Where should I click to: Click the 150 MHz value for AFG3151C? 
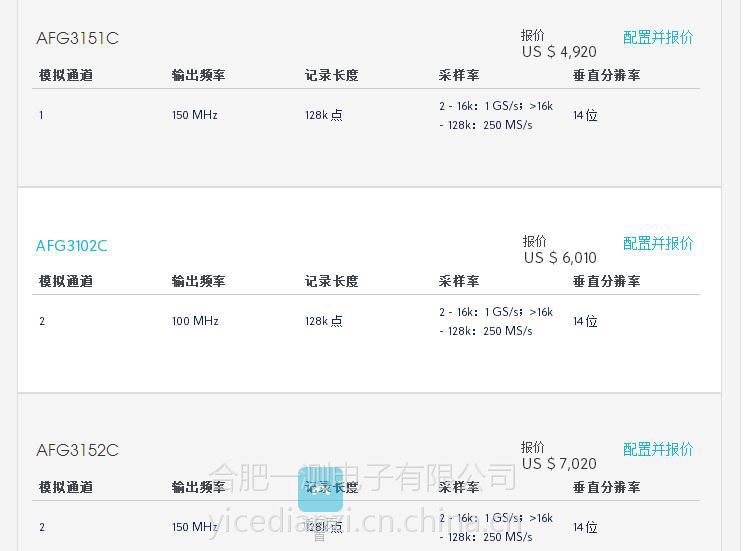point(195,115)
